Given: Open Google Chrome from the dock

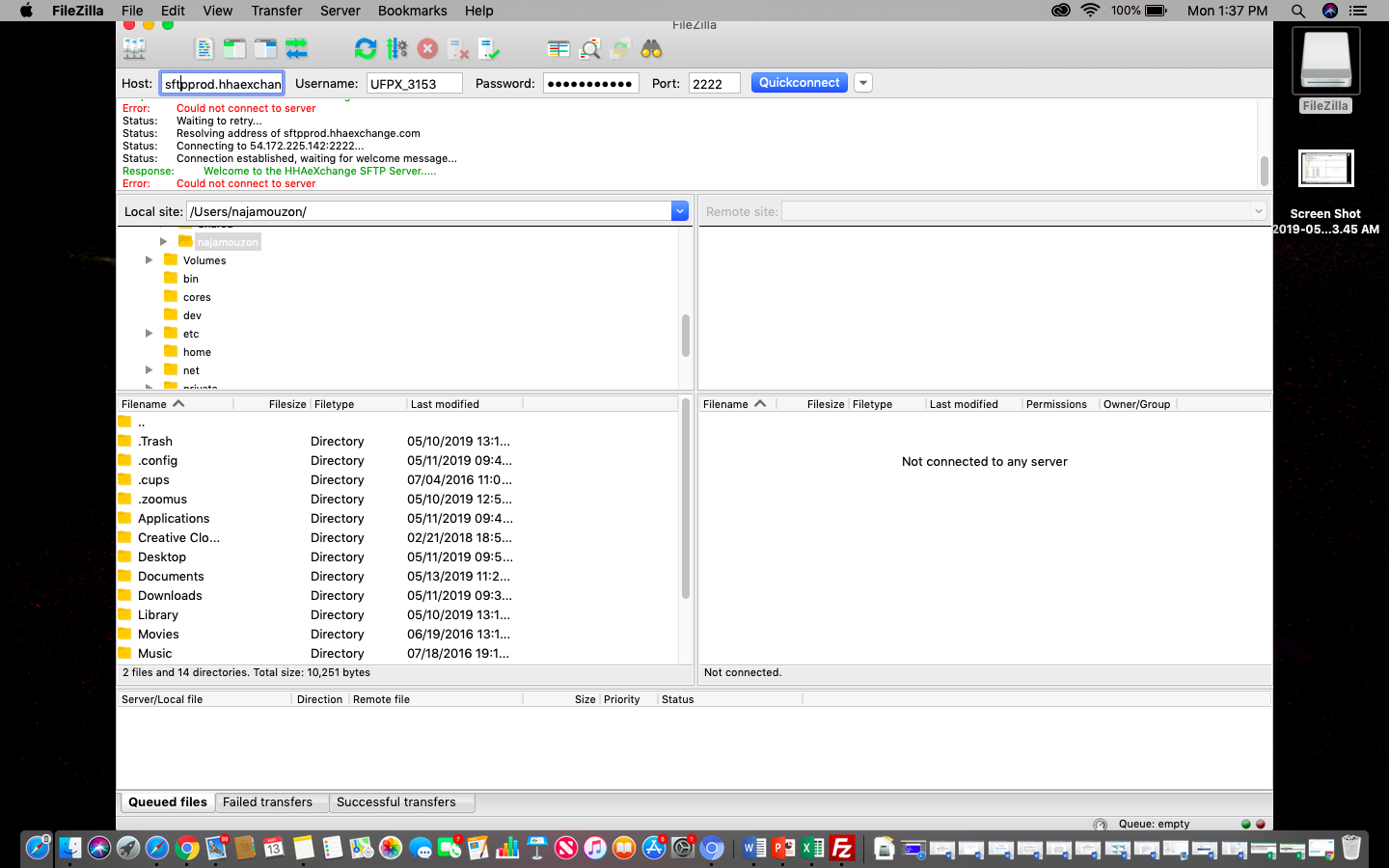Looking at the screenshot, I should [x=187, y=848].
